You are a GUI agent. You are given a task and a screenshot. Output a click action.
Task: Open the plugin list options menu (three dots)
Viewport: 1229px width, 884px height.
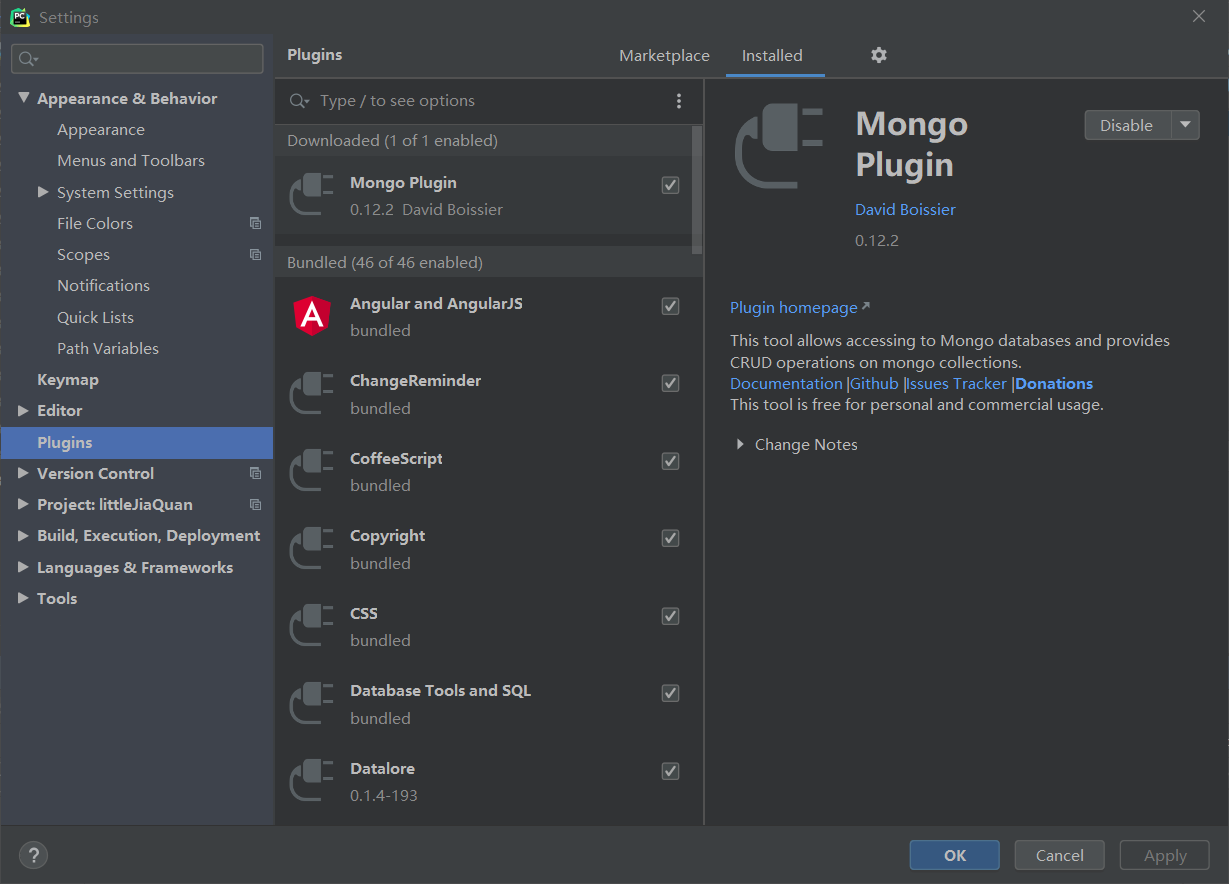click(x=679, y=101)
